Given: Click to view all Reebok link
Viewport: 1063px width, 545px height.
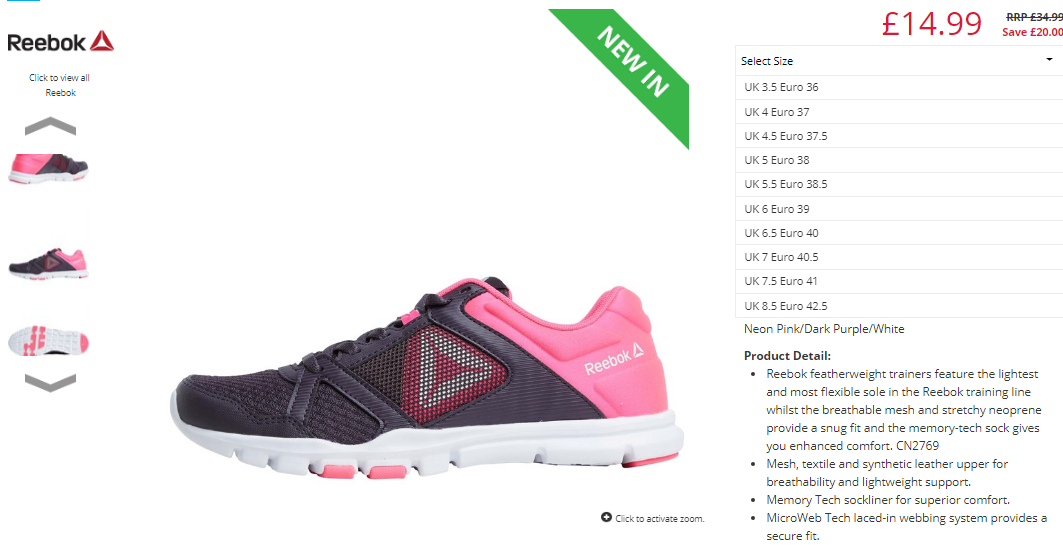Looking at the screenshot, I should pyautogui.click(x=60, y=85).
